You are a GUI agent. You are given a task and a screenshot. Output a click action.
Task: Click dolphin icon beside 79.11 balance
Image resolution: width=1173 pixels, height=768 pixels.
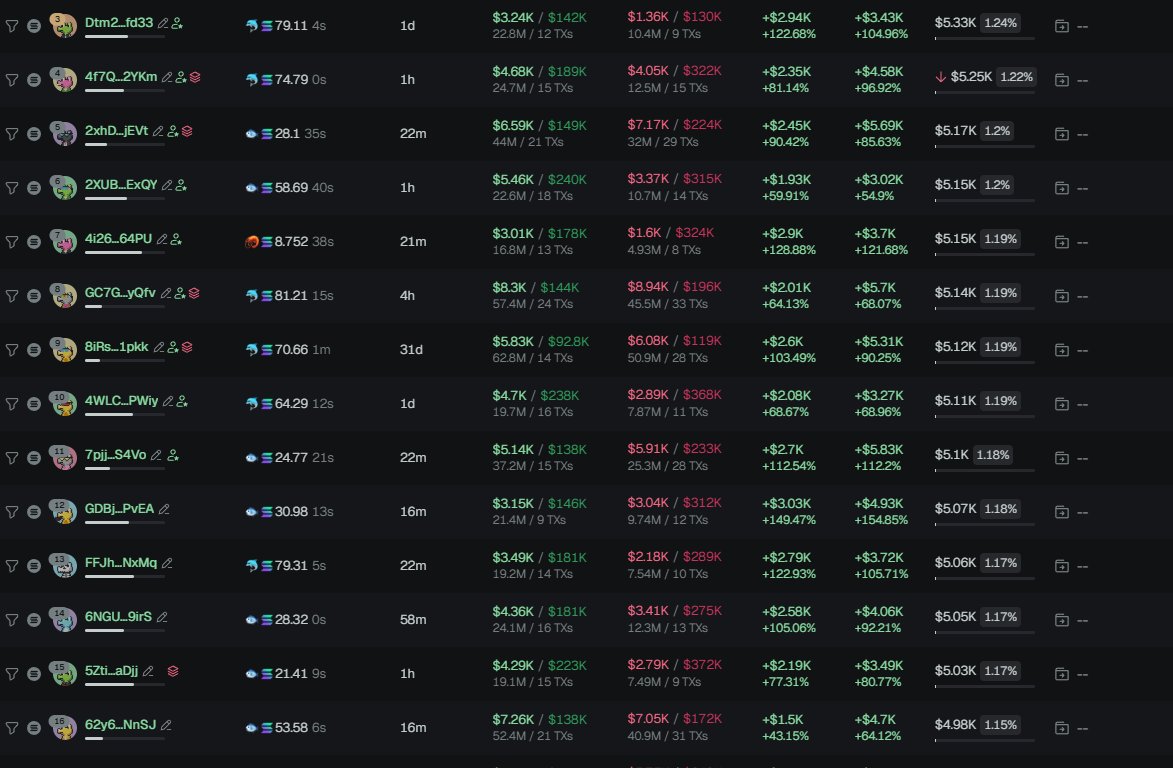click(x=251, y=25)
